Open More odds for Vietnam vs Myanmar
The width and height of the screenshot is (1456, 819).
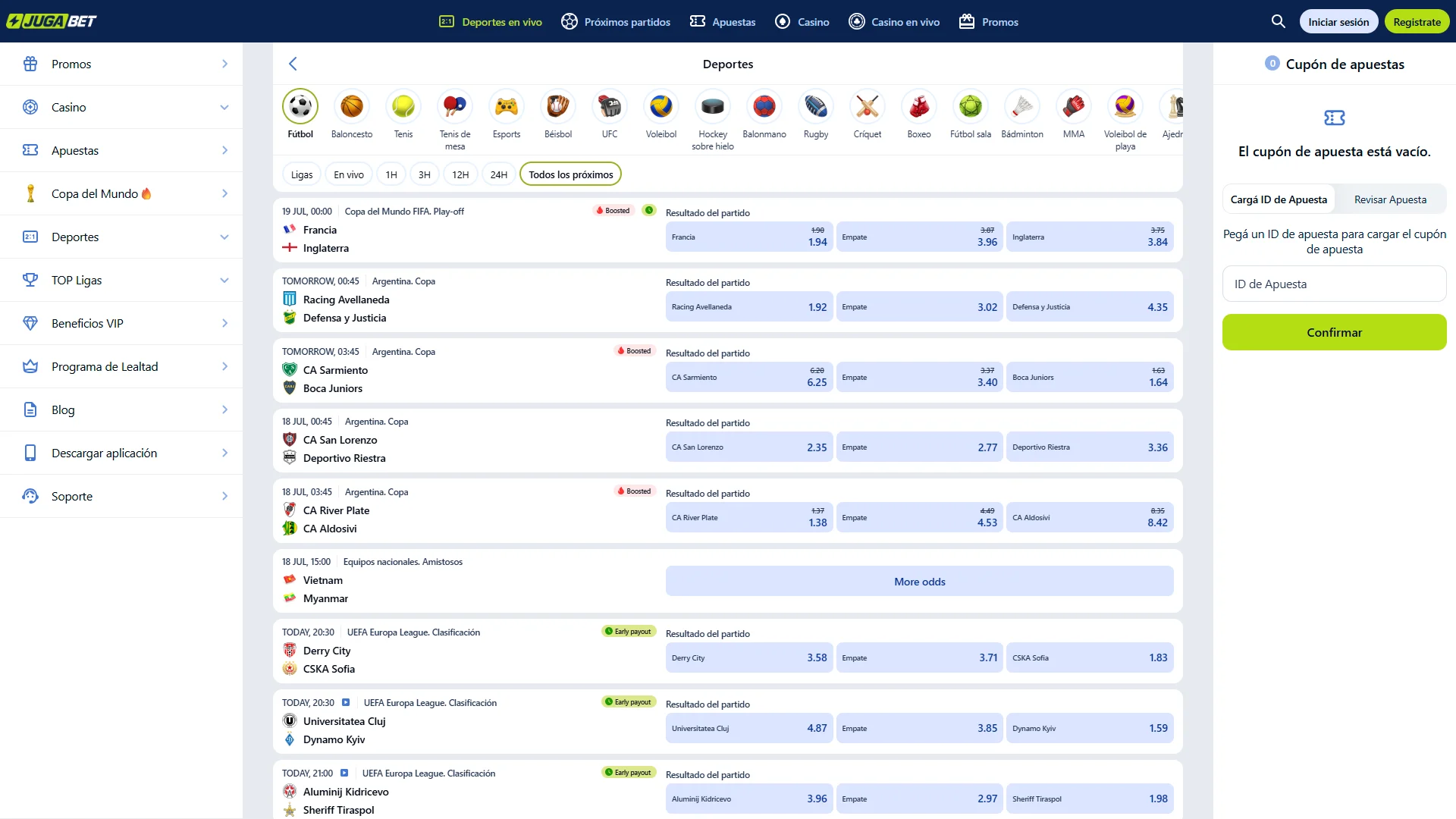click(x=920, y=582)
